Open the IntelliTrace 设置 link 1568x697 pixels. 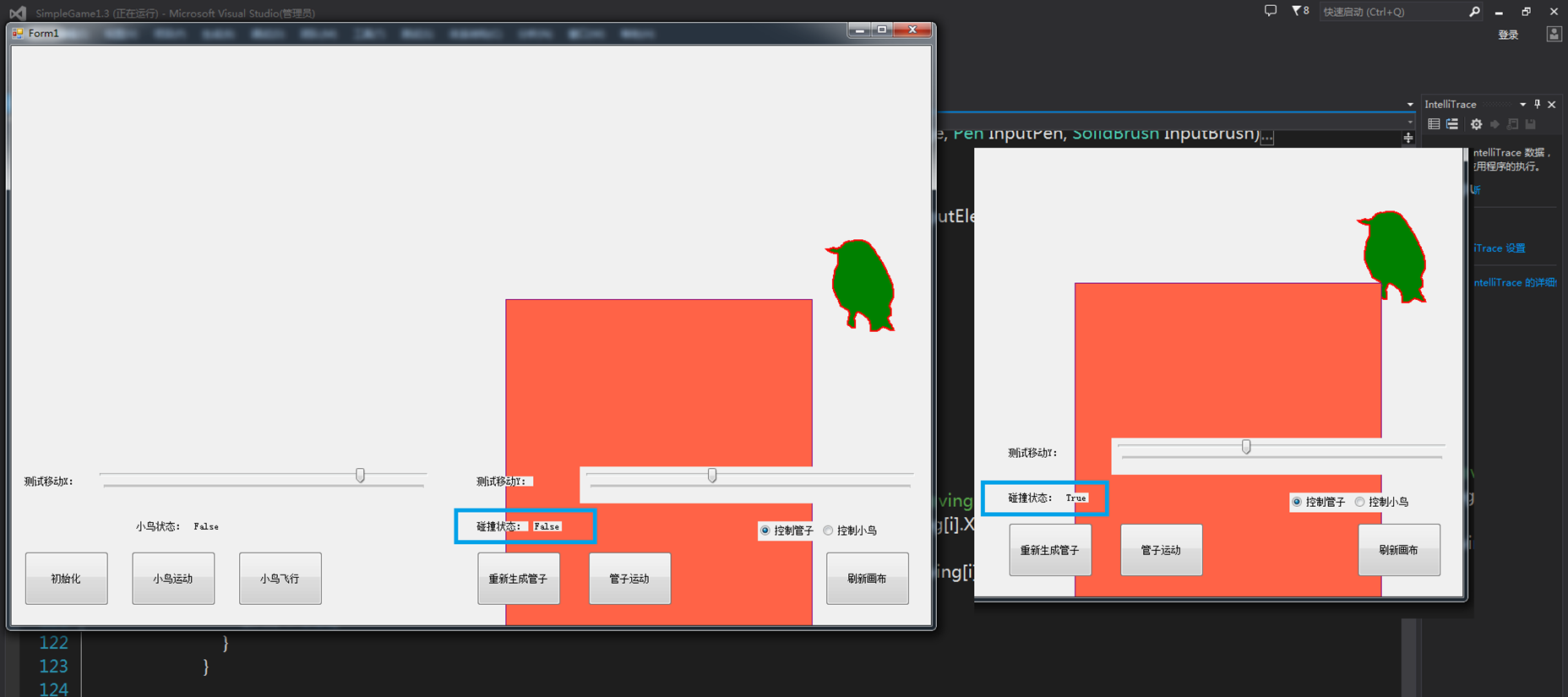click(x=1500, y=248)
